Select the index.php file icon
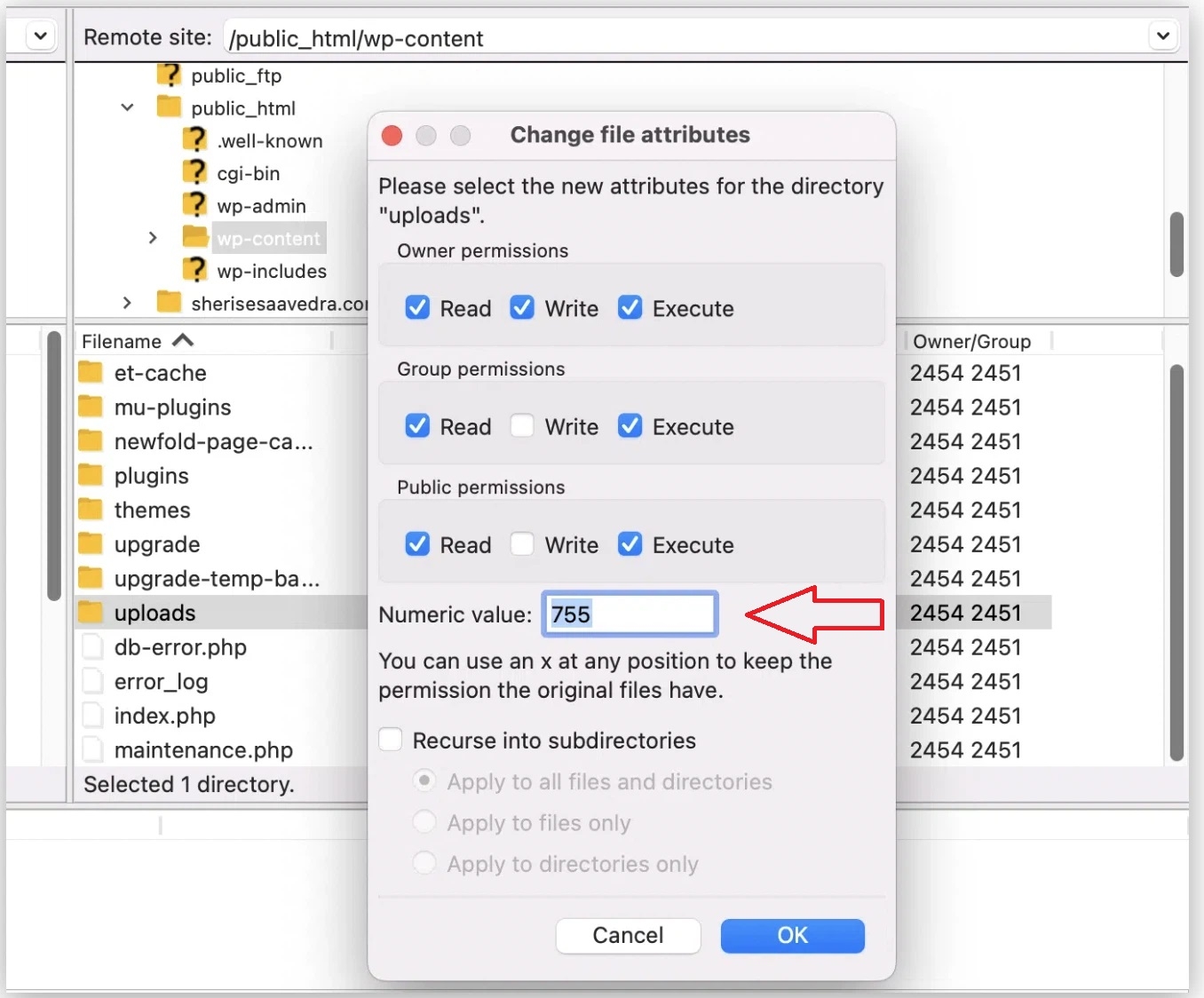1204x998 pixels. tap(92, 716)
